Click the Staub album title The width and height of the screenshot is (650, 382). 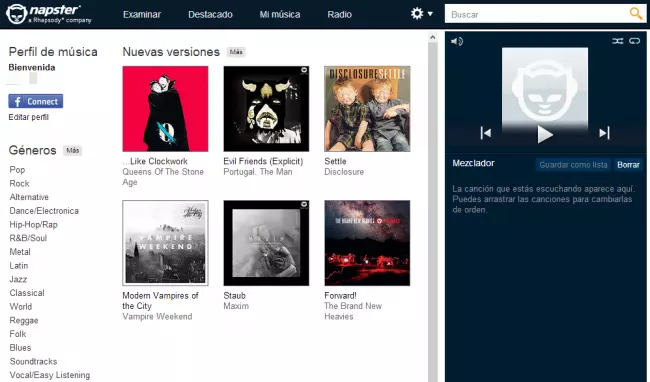pyautogui.click(x=235, y=296)
